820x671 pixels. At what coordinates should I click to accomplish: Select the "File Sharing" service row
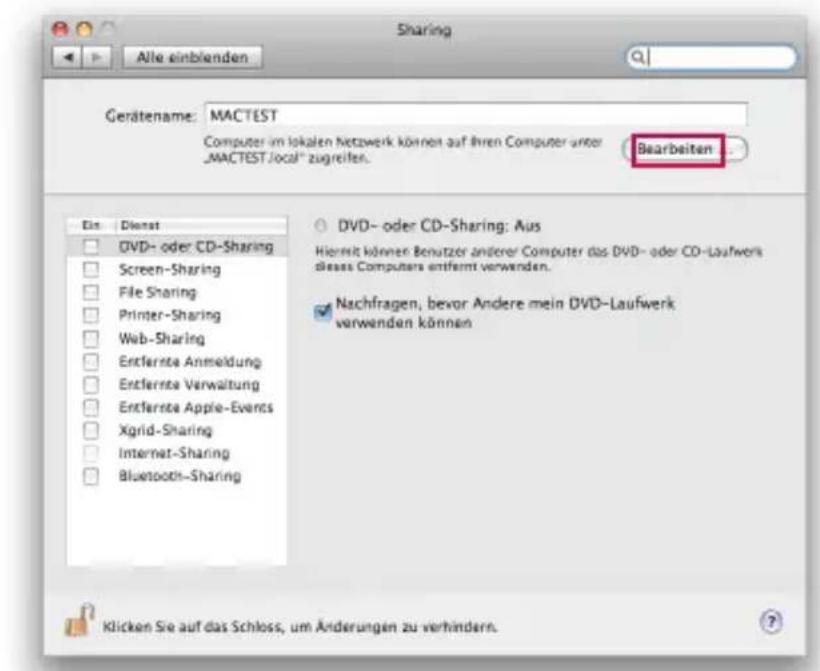(177, 292)
